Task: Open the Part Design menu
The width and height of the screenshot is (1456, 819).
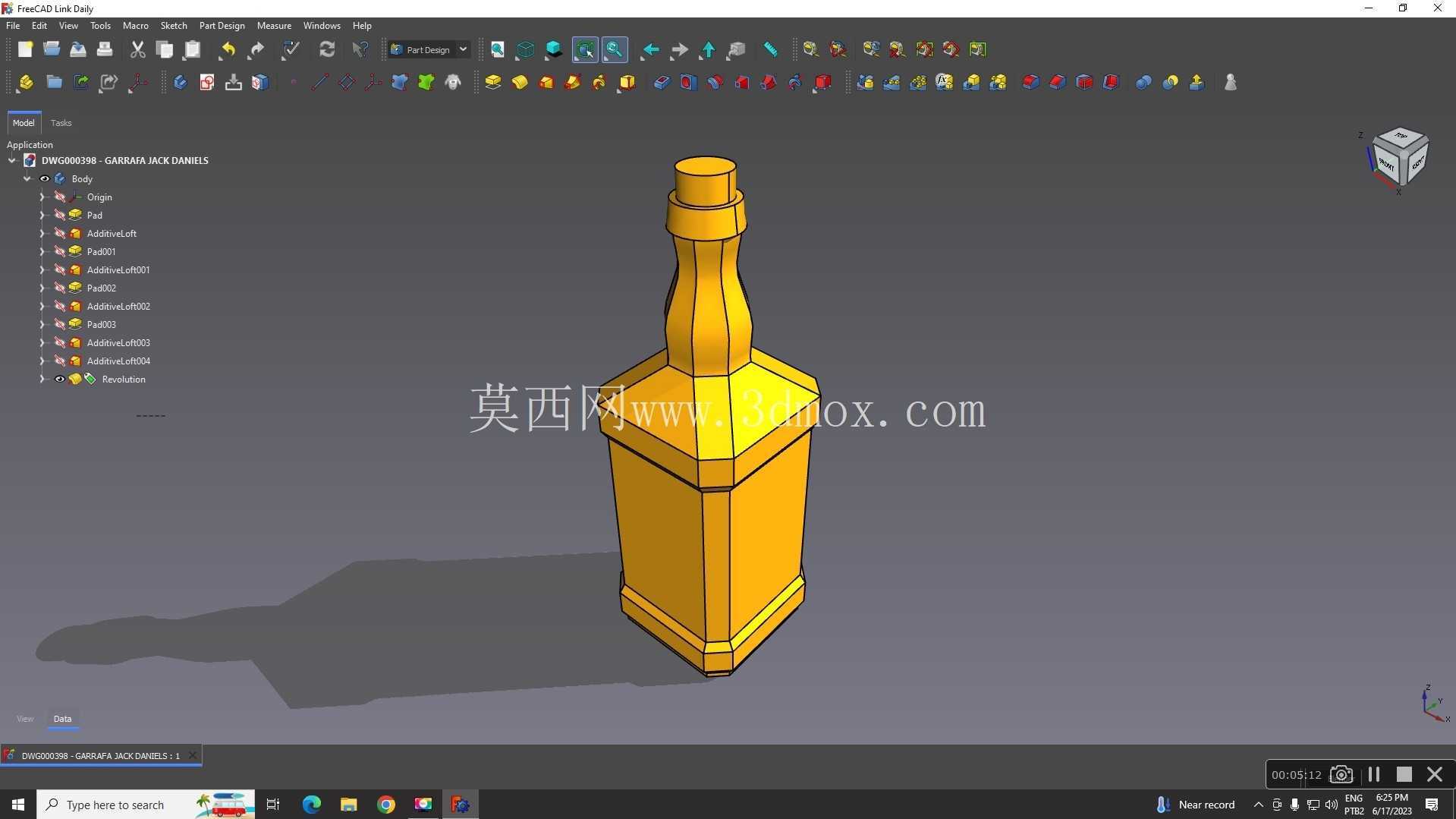Action: tap(222, 26)
